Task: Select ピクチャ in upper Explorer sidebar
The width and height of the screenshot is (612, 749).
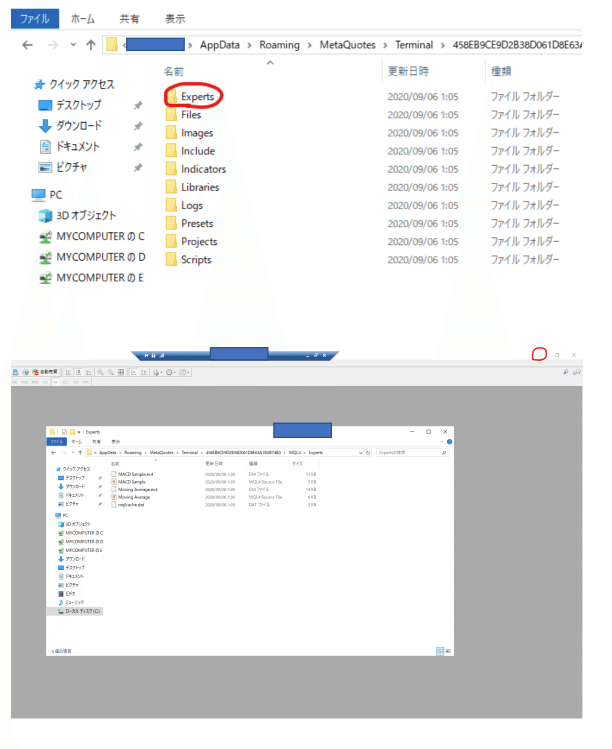Action: [63, 168]
